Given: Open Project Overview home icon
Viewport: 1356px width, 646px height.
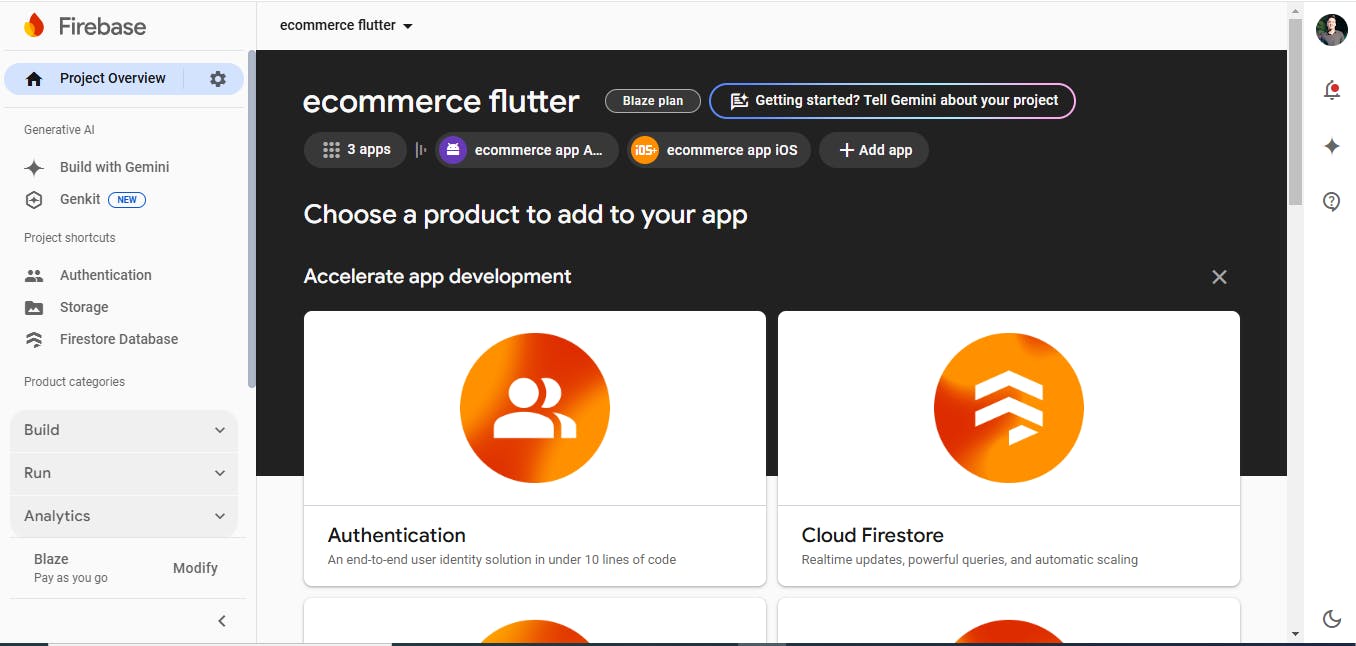Looking at the screenshot, I should coord(34,79).
